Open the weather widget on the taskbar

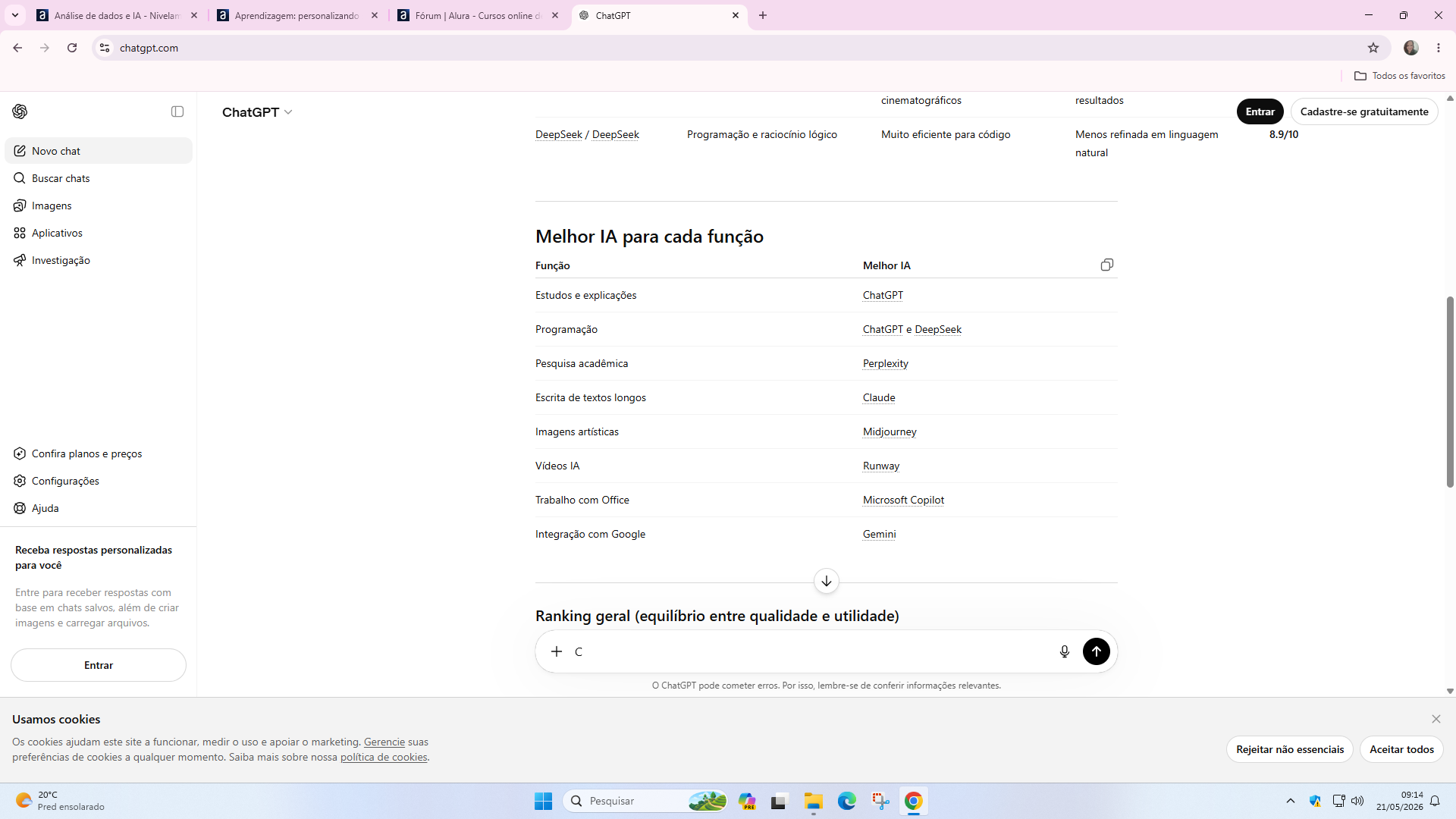click(x=61, y=801)
